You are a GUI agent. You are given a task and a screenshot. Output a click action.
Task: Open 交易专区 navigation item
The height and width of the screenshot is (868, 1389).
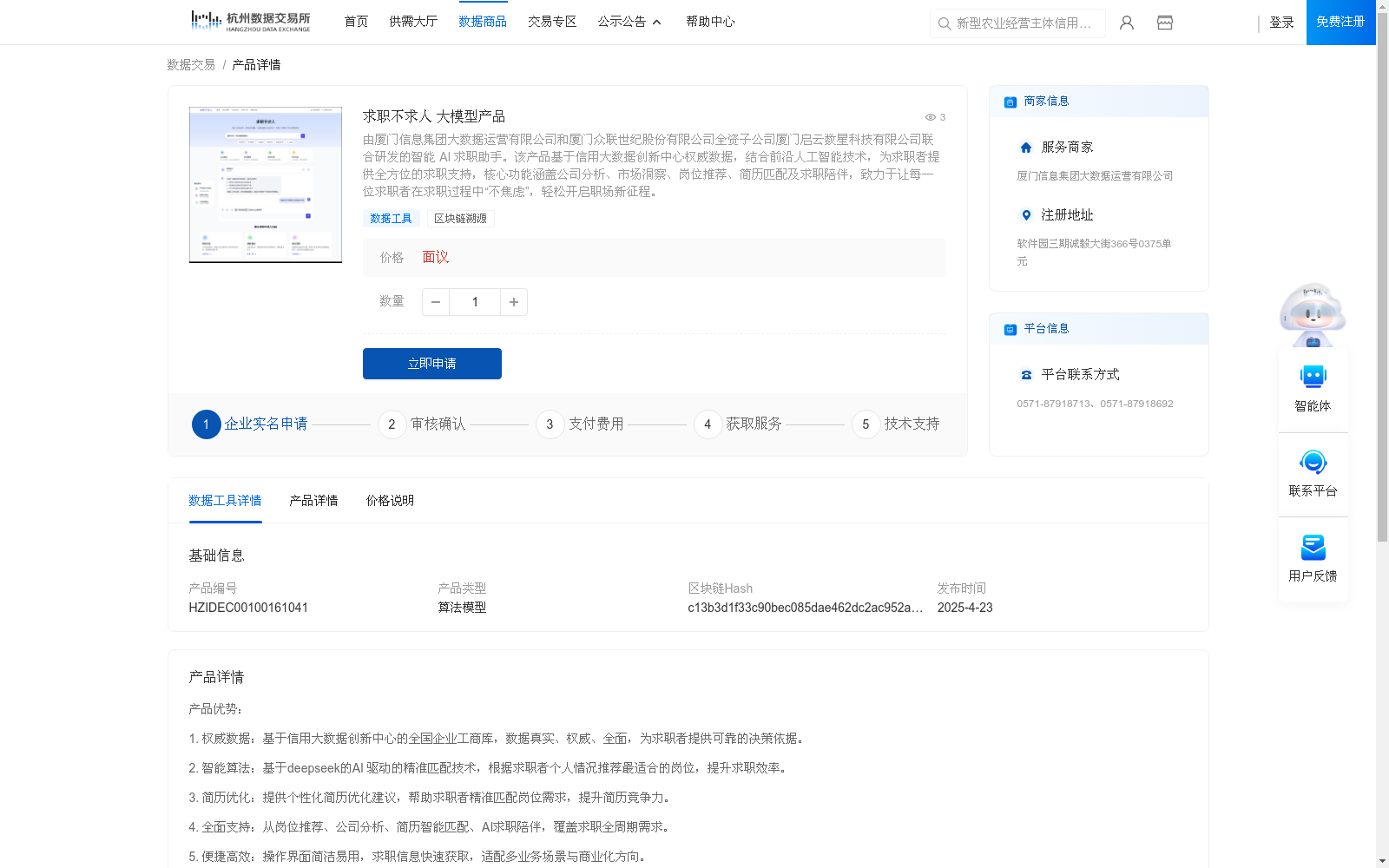coord(552,22)
